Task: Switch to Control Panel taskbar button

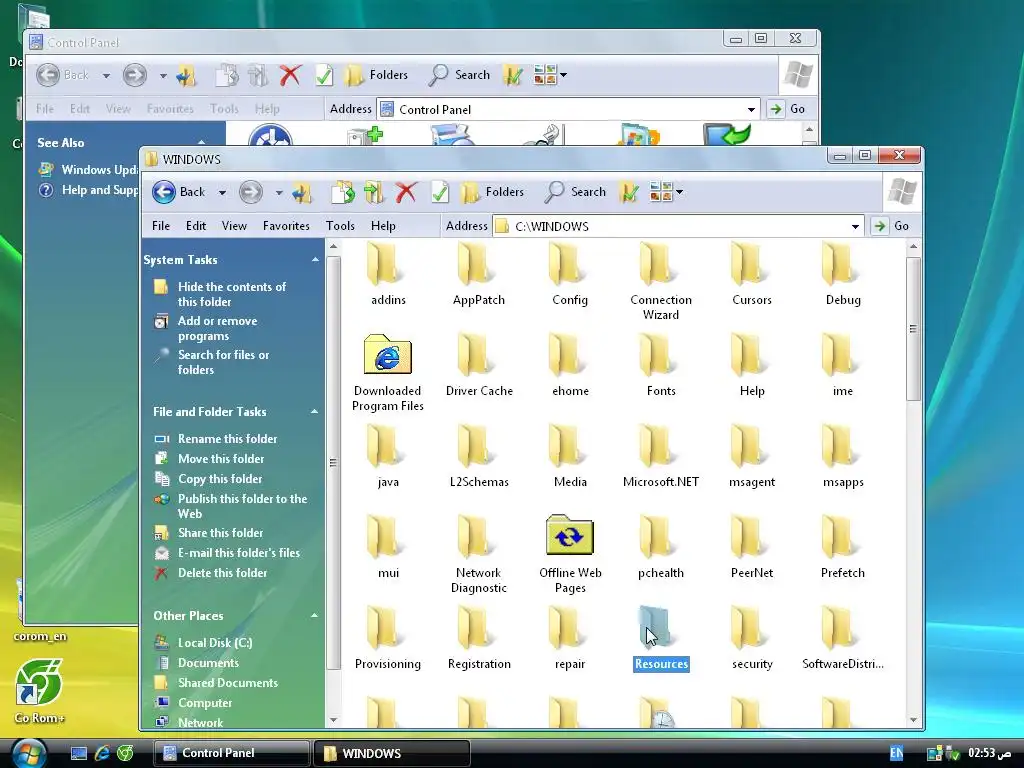Action: coord(231,753)
